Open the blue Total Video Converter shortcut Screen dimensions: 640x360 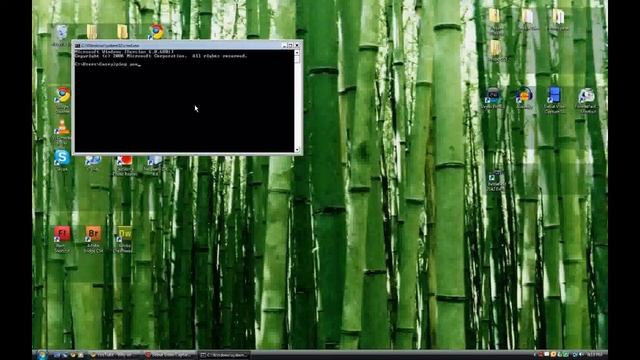[554, 95]
